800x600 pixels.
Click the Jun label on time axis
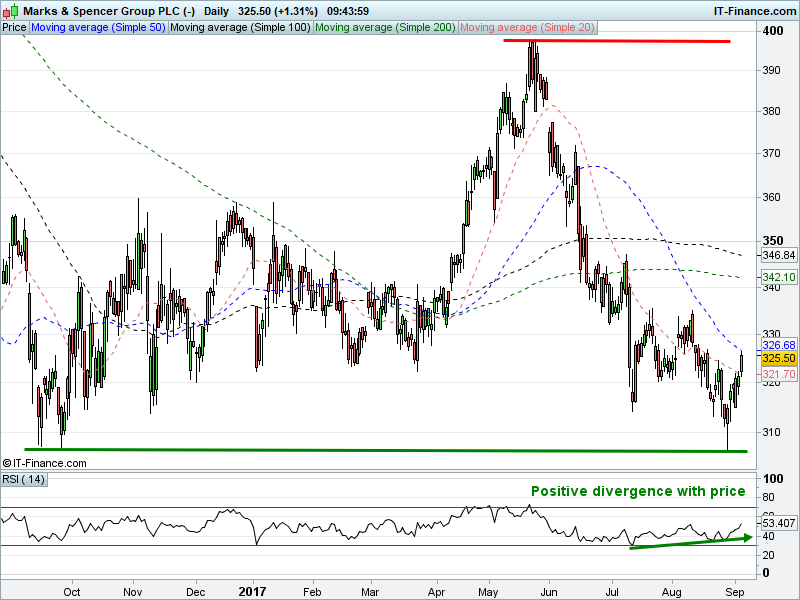[x=549, y=592]
